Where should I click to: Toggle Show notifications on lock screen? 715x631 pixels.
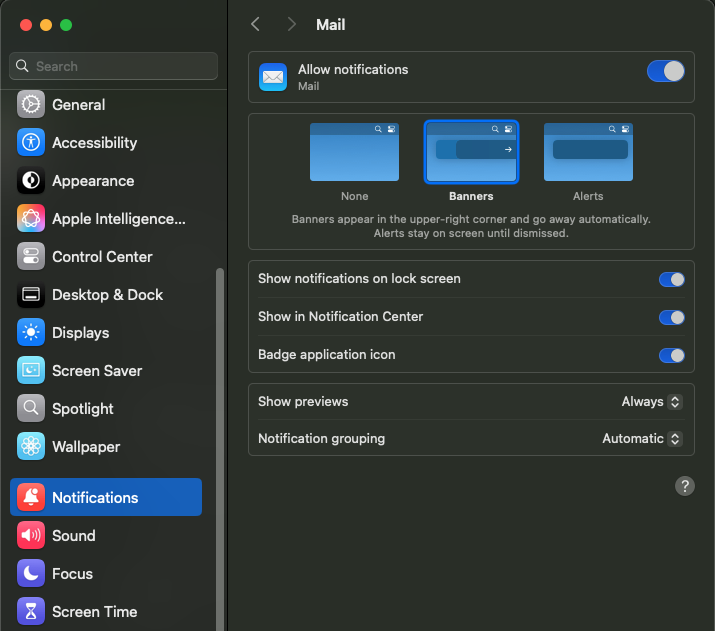(671, 279)
